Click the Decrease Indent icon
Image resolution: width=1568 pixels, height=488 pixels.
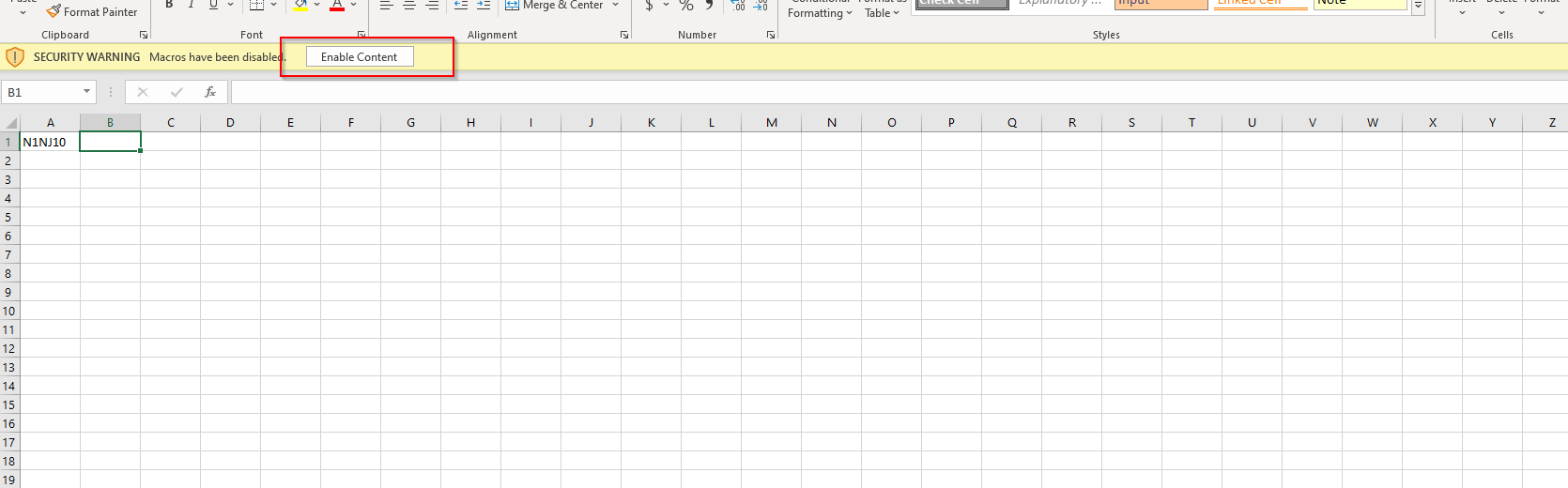click(460, 6)
